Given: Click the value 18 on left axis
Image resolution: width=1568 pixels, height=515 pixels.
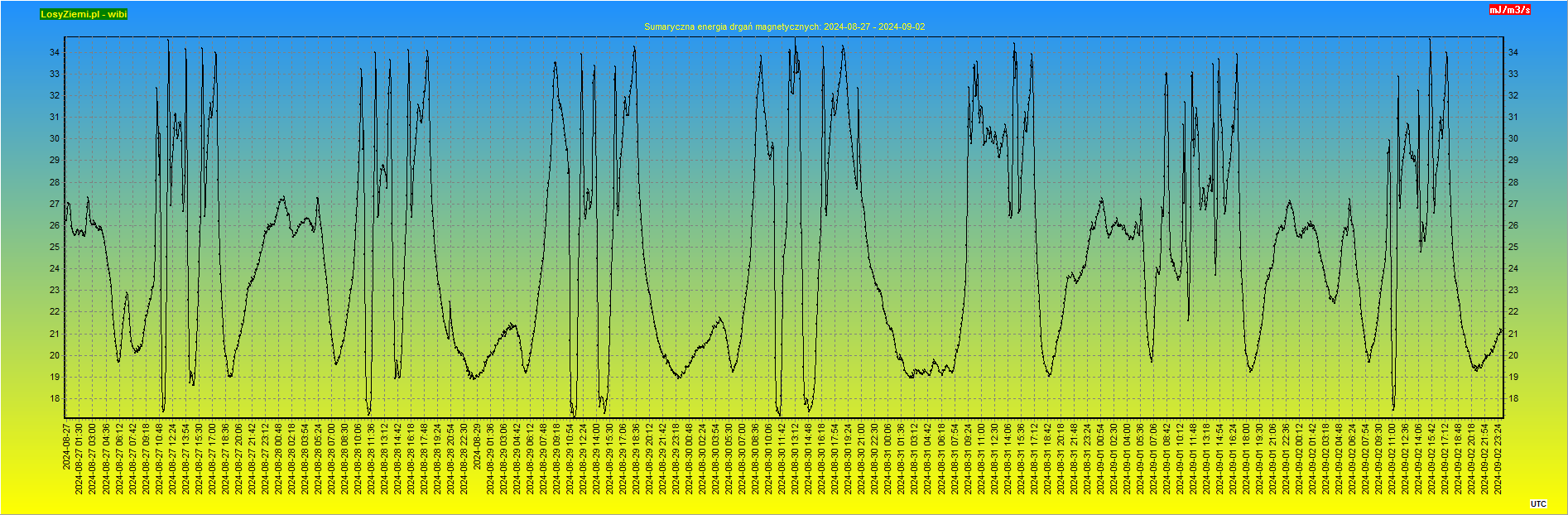Looking at the screenshot, I should (x=55, y=398).
